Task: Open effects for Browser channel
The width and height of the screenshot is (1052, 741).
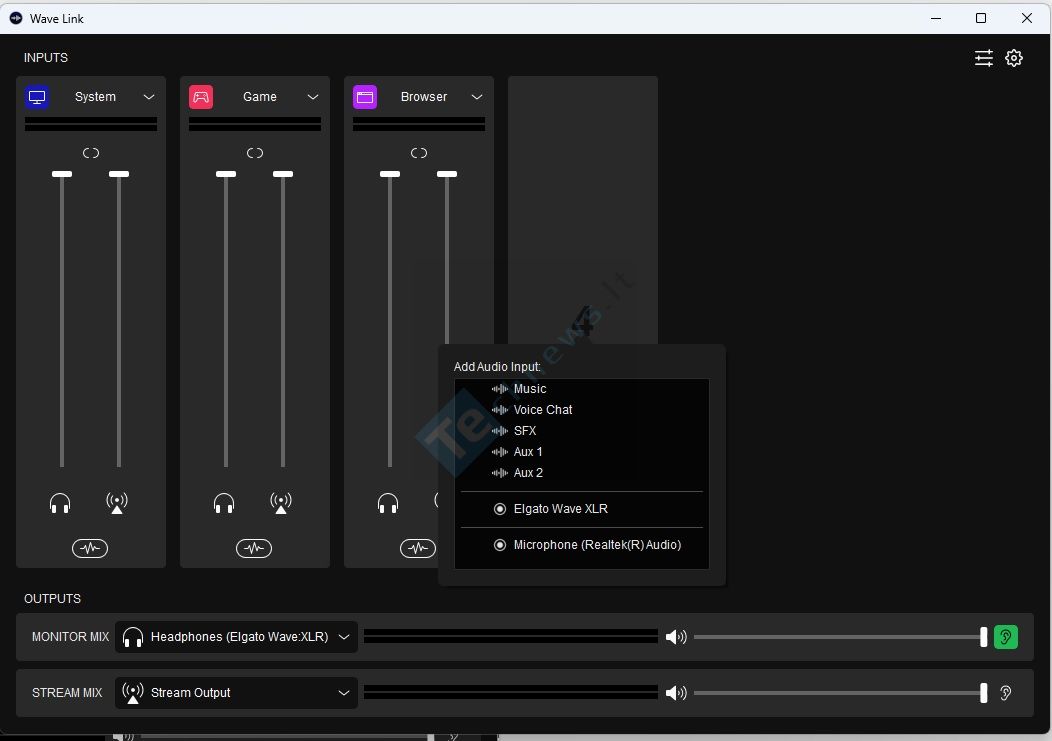Action: 417,548
